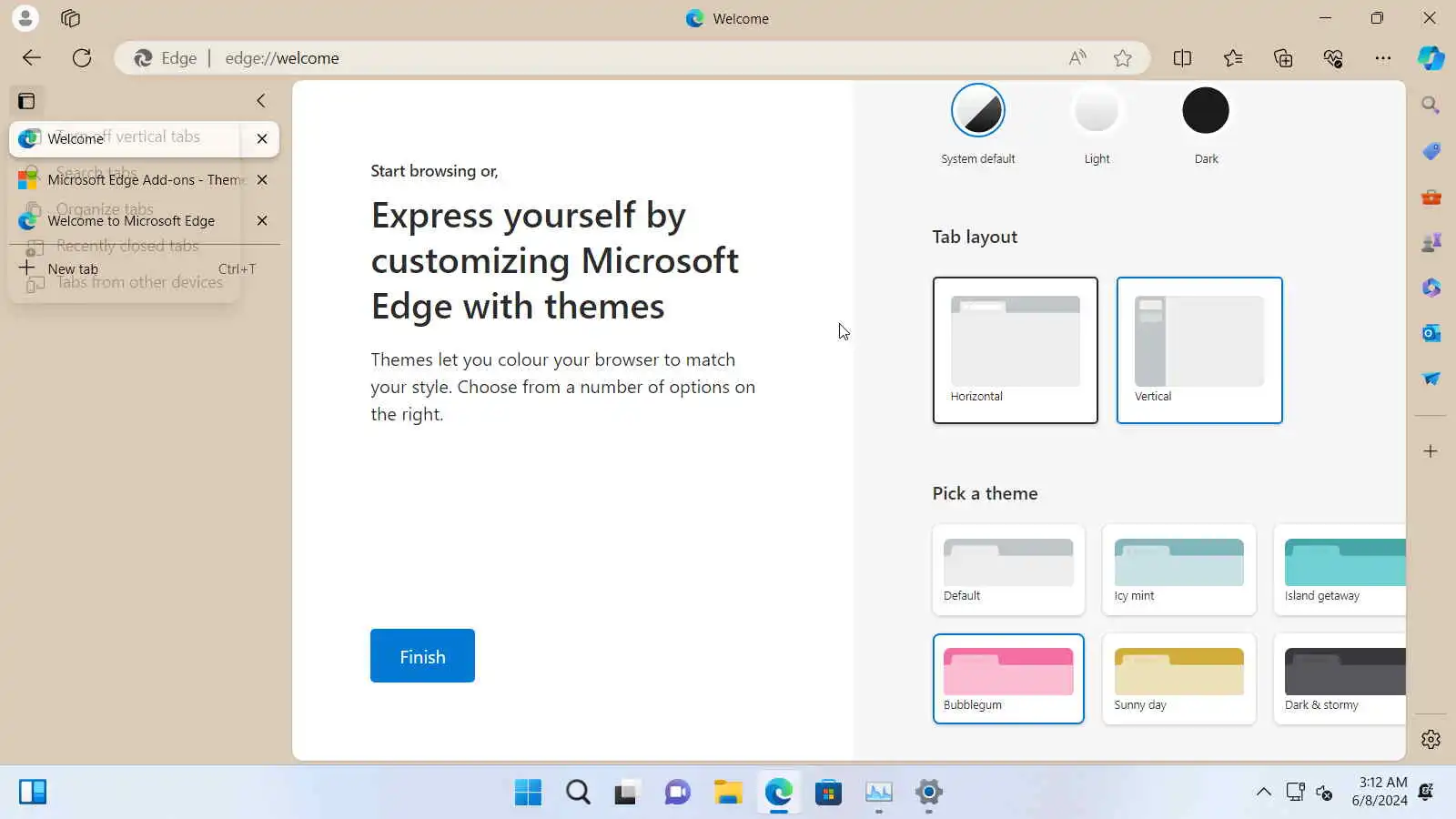1456x819 pixels.
Task: Choose Vertical tab layout
Action: click(x=1199, y=350)
